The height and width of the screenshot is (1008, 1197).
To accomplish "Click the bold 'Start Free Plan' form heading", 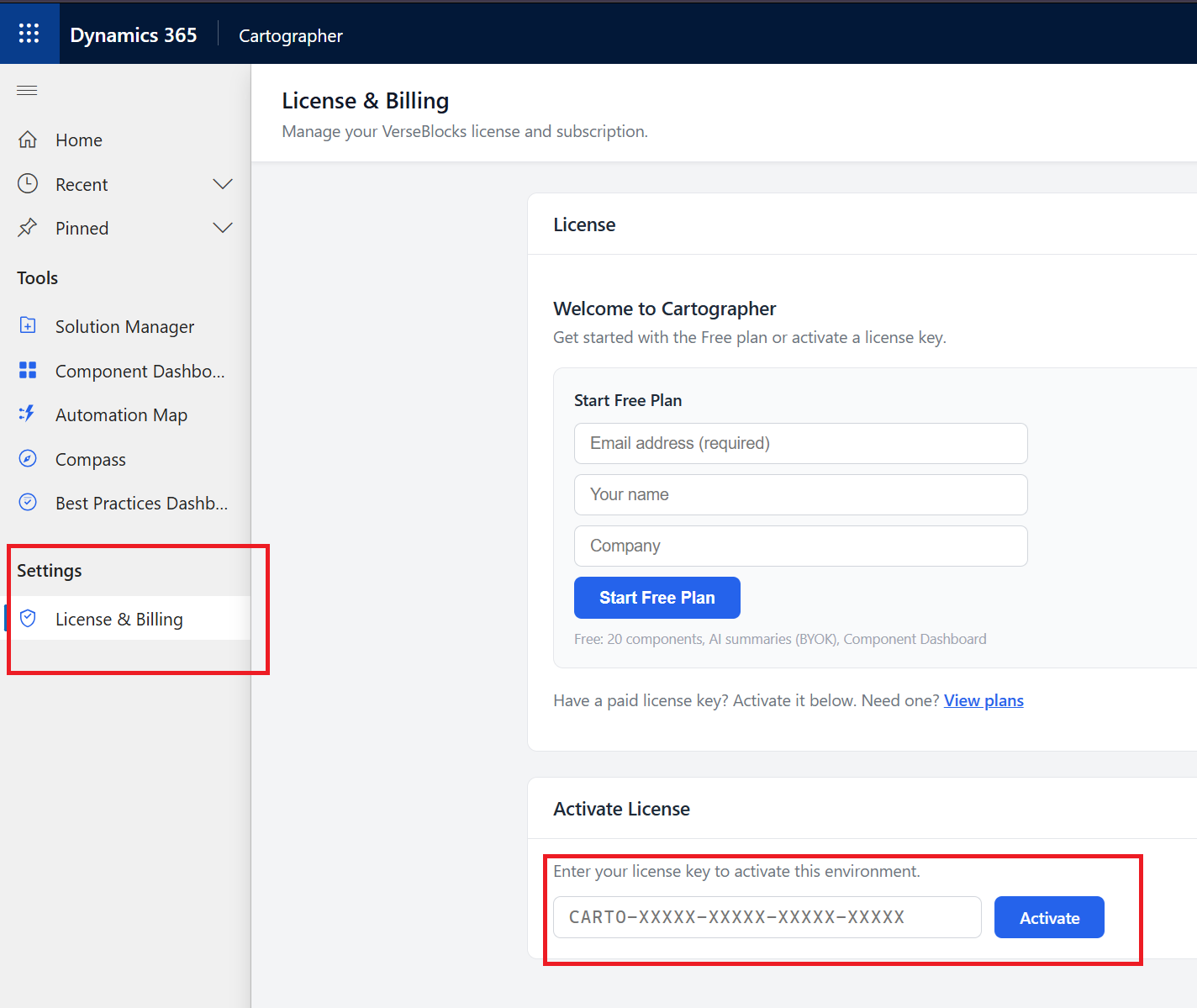I will pyautogui.click(x=628, y=400).
